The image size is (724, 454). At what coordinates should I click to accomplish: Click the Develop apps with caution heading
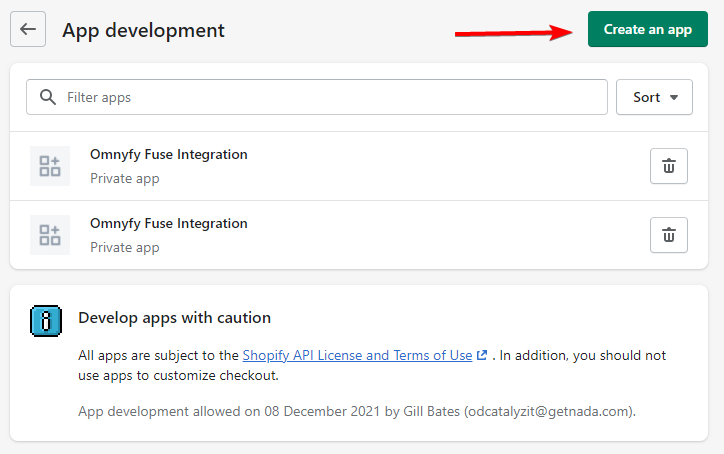pos(175,318)
